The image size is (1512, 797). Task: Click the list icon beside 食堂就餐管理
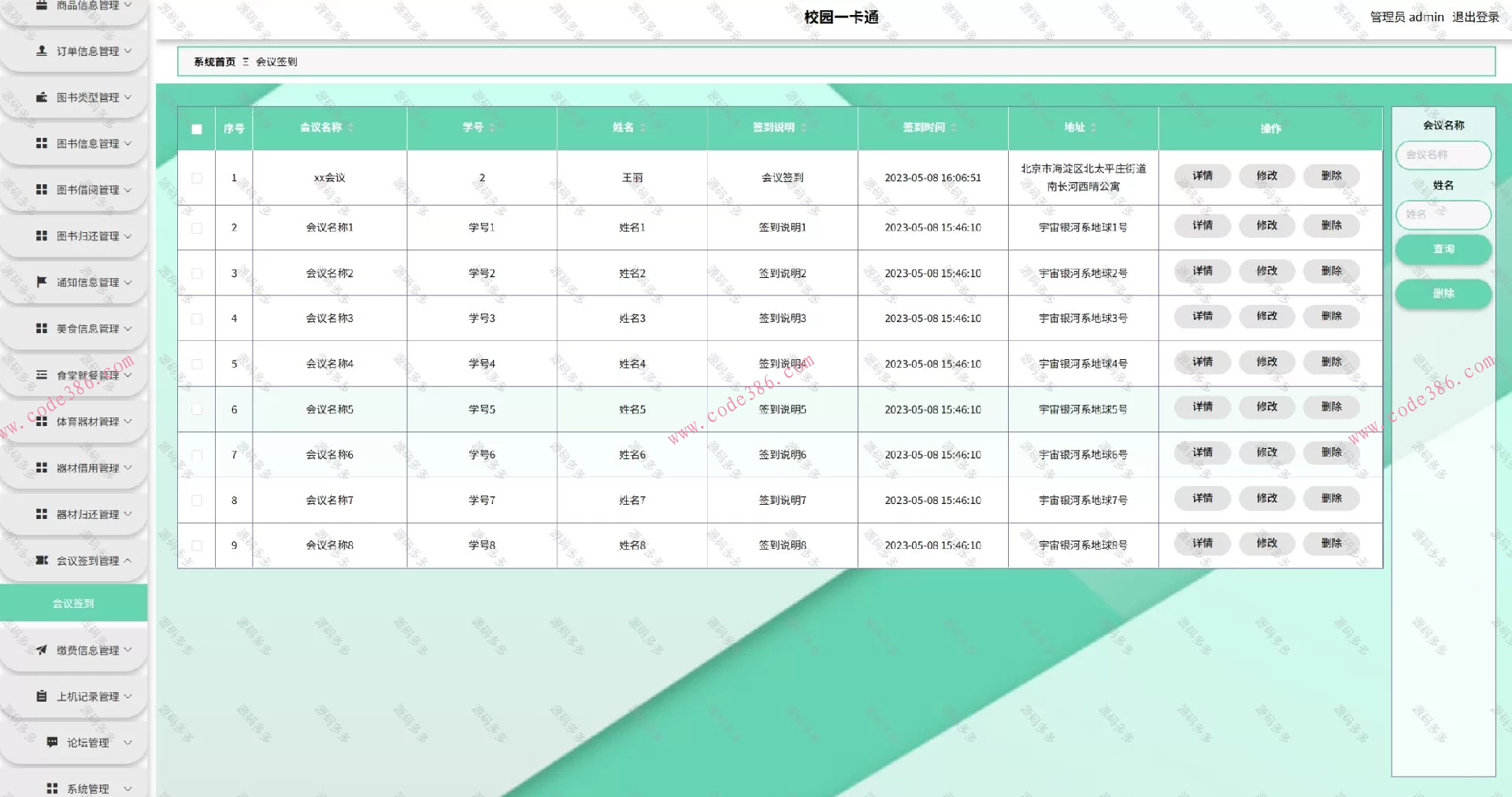pos(42,375)
